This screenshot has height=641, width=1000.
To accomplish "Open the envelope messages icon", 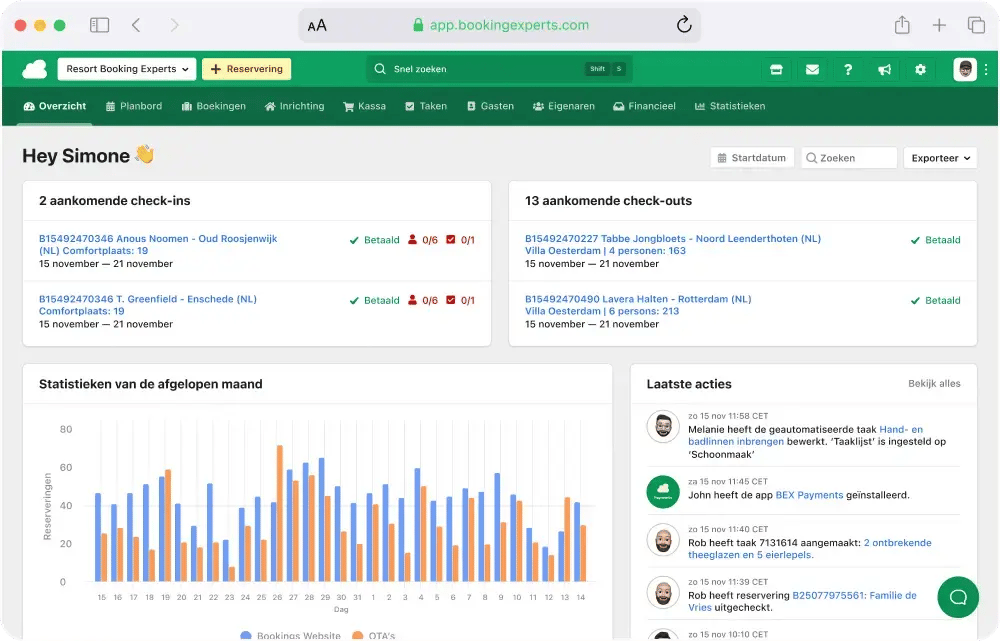I will point(812,70).
